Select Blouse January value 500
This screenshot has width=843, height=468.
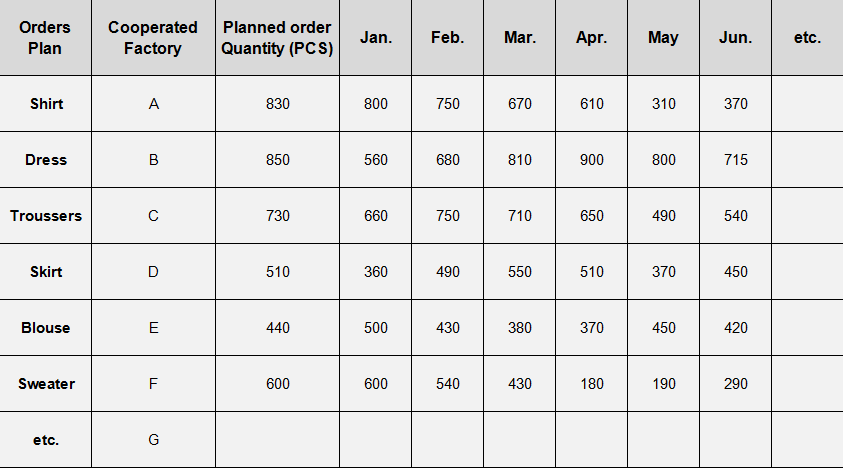pos(376,328)
